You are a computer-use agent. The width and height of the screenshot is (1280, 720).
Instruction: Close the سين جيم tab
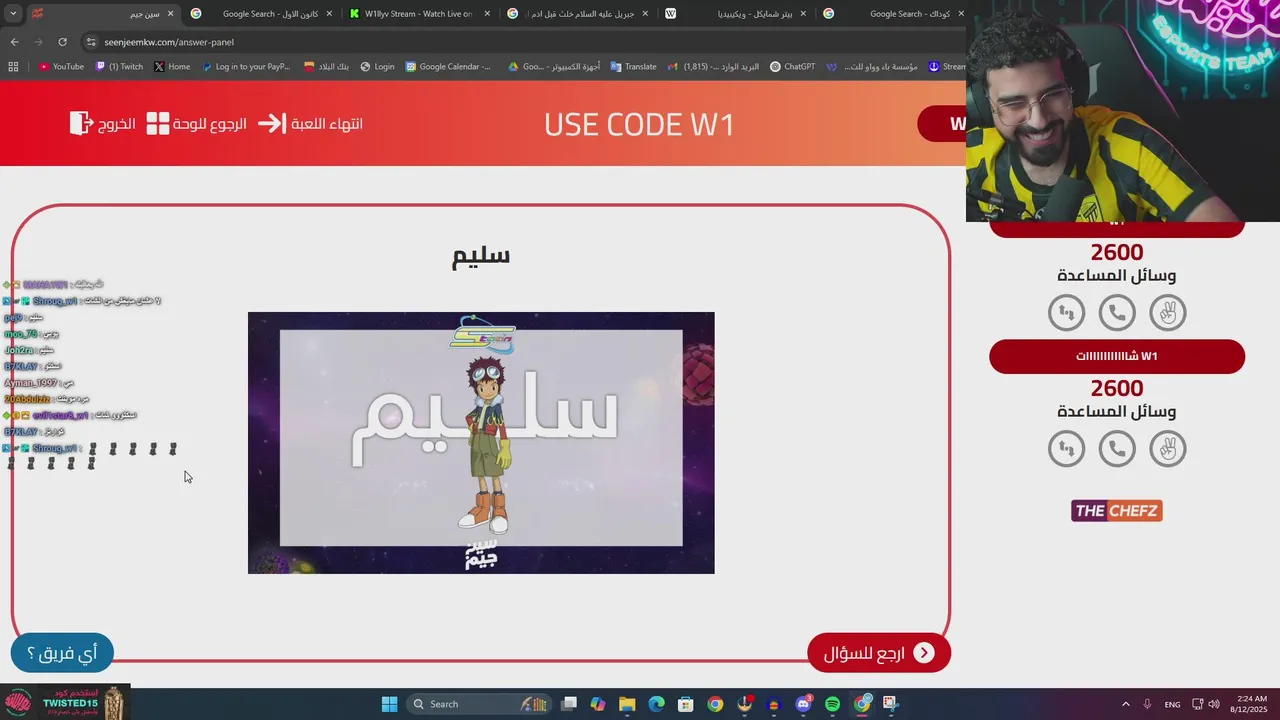170,14
